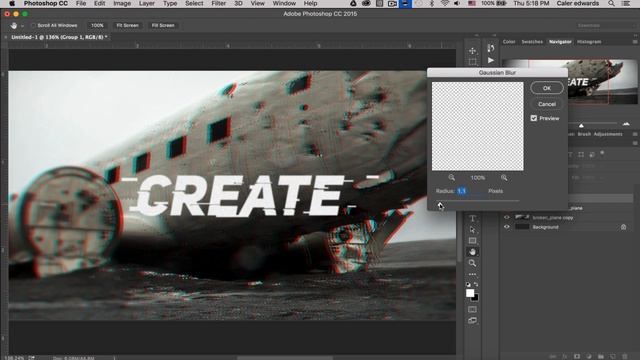Select the Rectangular Marquee tool
640x360 pixels.
coord(472,62)
